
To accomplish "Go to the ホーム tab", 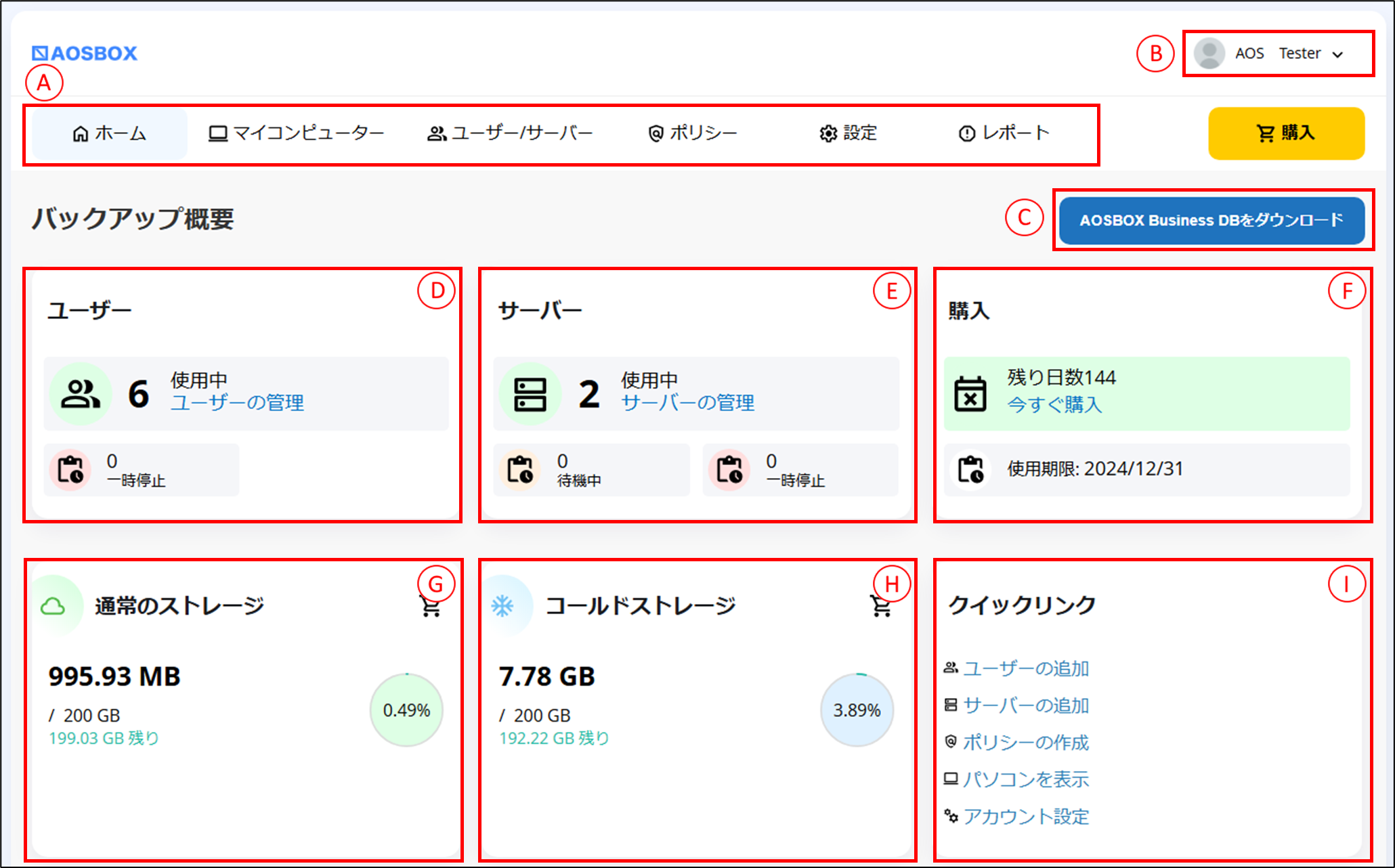I will [109, 133].
